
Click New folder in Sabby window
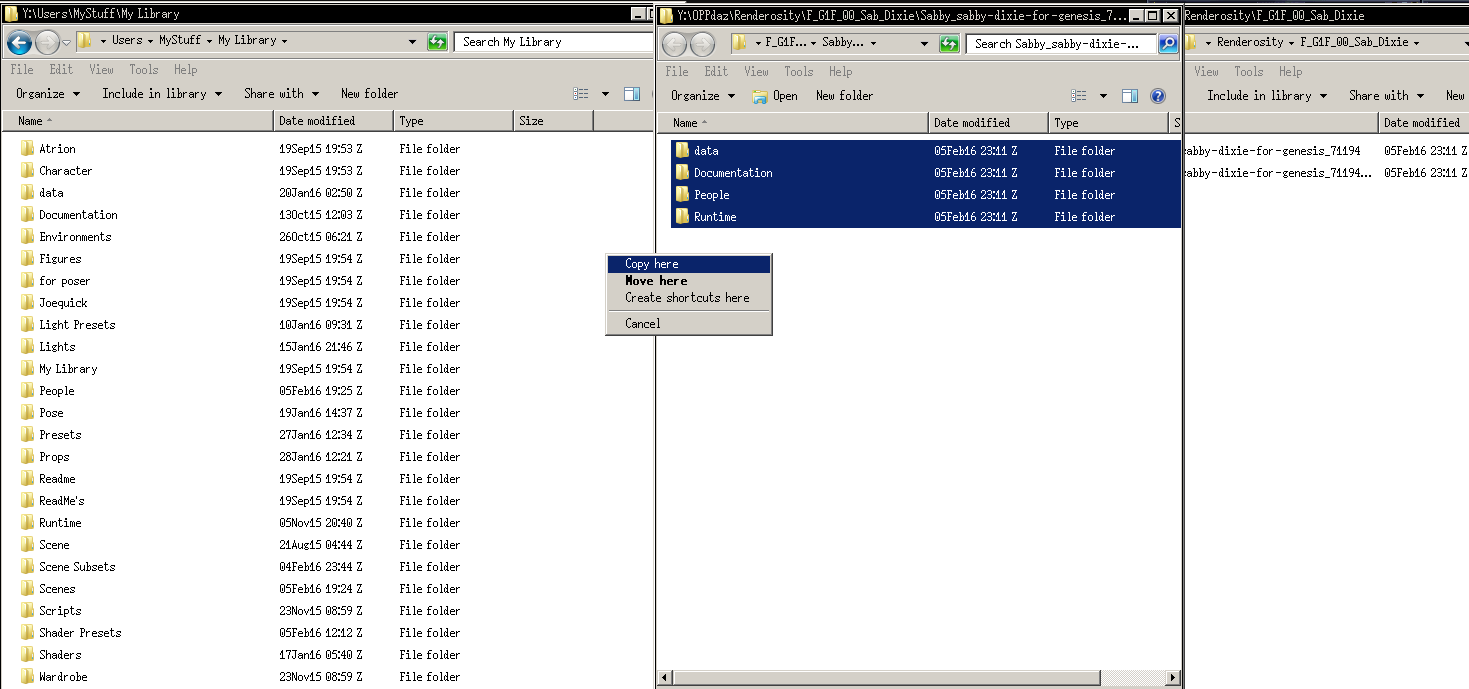pos(844,96)
